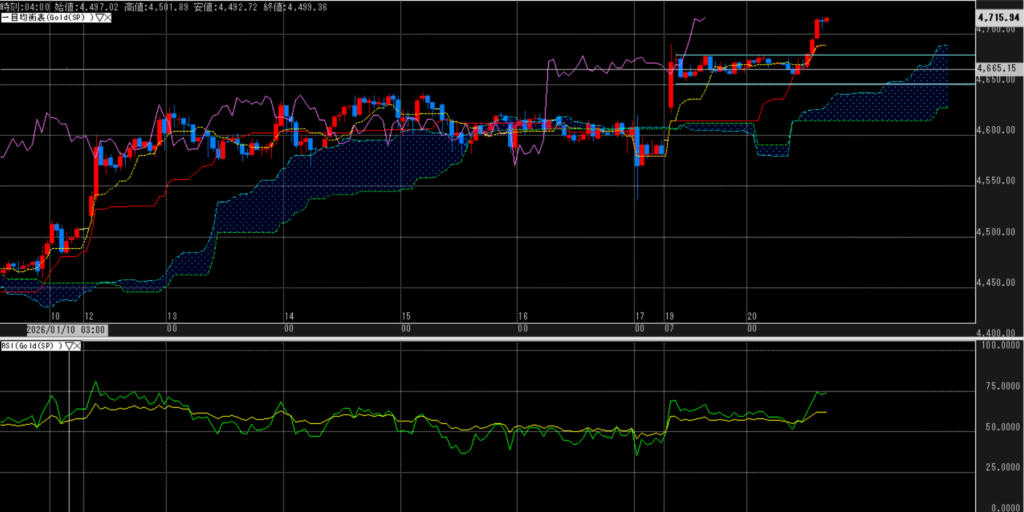Screen dimensions: 1024x512
Task: Click the 25.0000 level on RSI scale
Action: coord(998,467)
